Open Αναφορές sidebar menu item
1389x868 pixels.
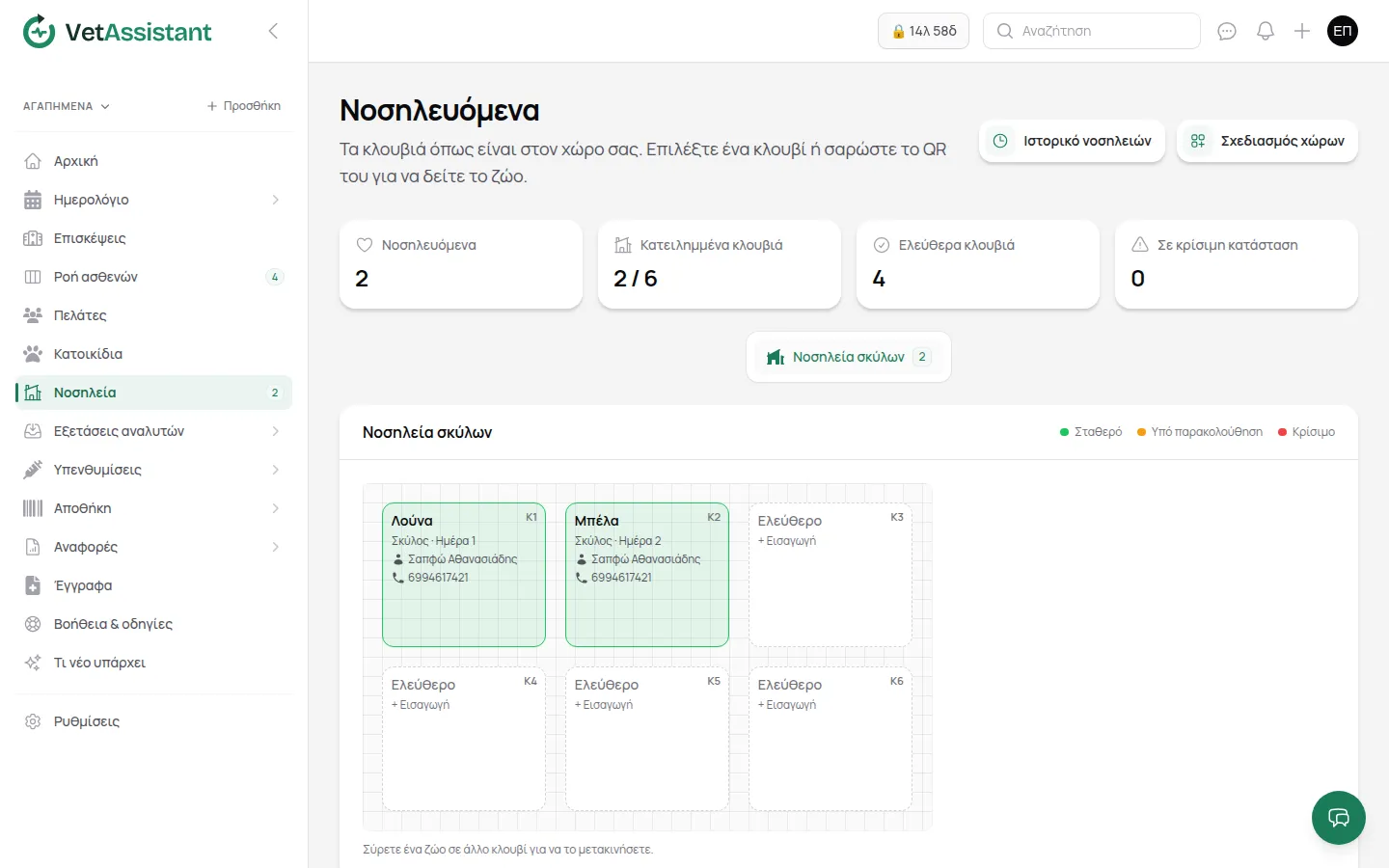pos(154,547)
